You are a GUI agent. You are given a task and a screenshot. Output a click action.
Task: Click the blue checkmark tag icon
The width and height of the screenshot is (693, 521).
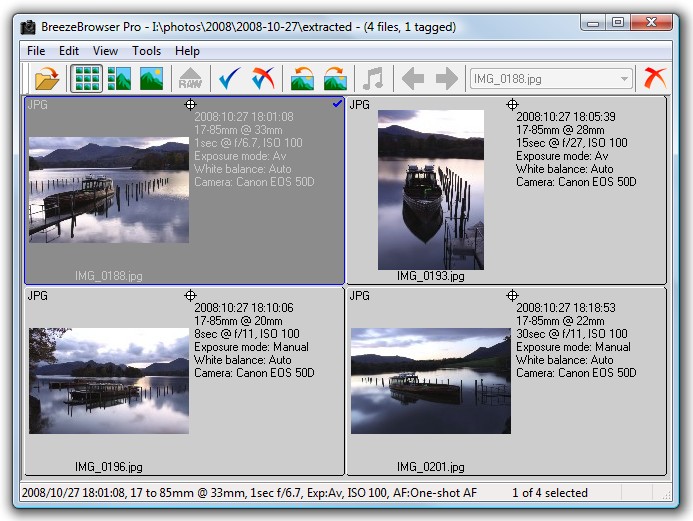click(x=230, y=79)
